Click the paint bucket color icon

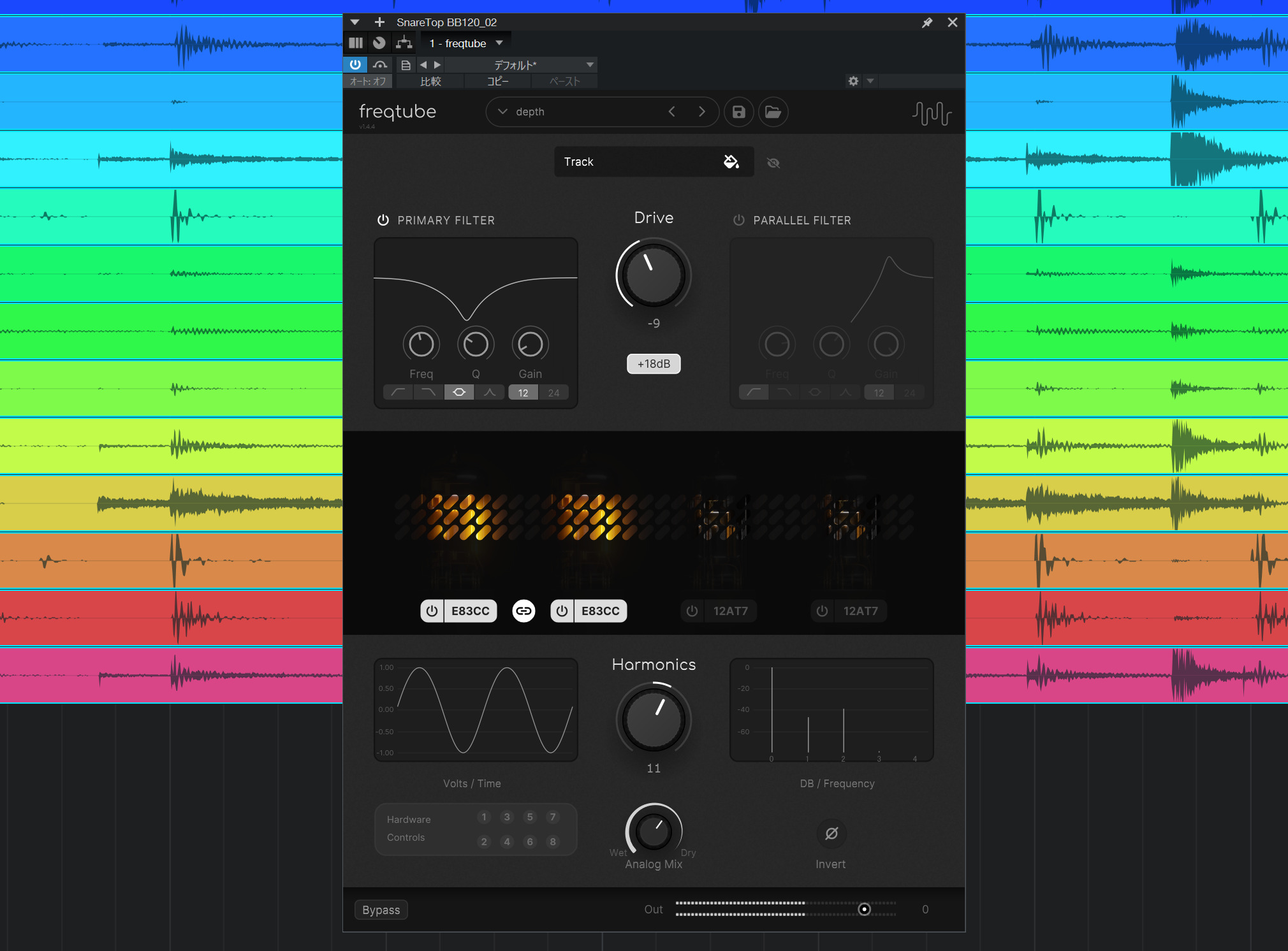tap(731, 162)
